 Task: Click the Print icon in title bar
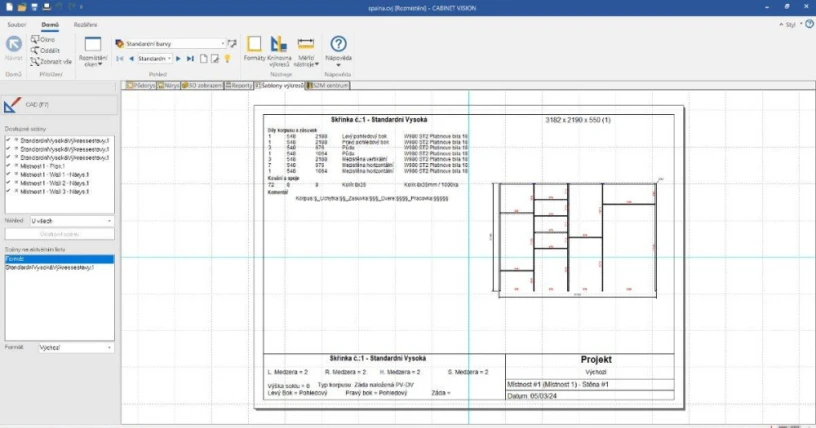[46, 7]
